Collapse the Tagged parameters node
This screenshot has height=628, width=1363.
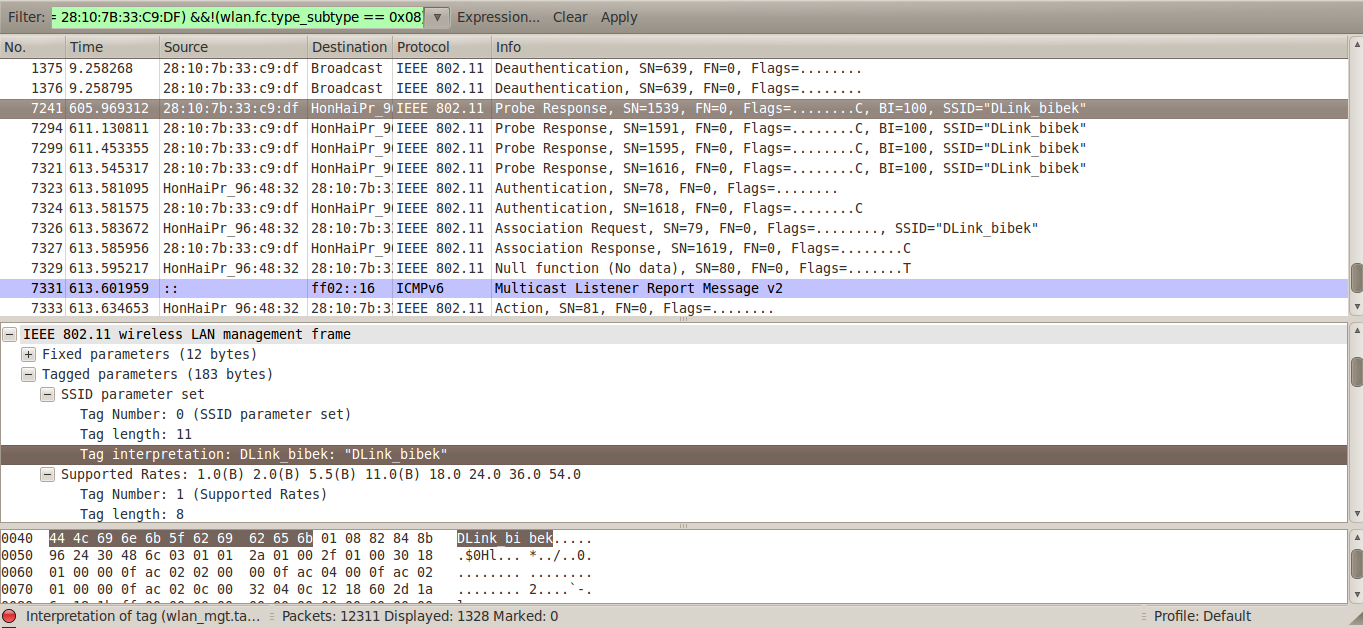[27, 374]
